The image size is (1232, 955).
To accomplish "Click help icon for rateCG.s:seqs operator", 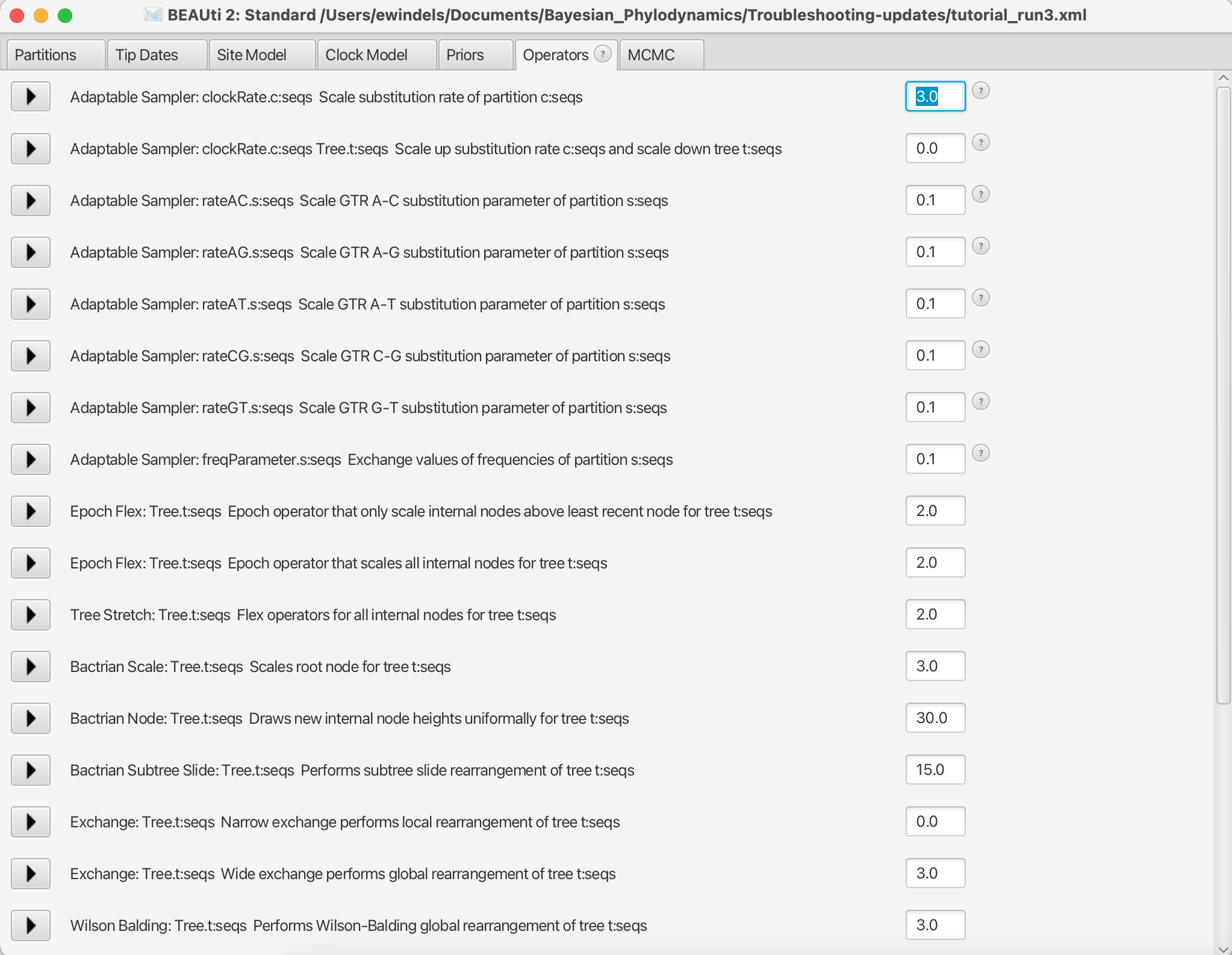I will coord(980,350).
